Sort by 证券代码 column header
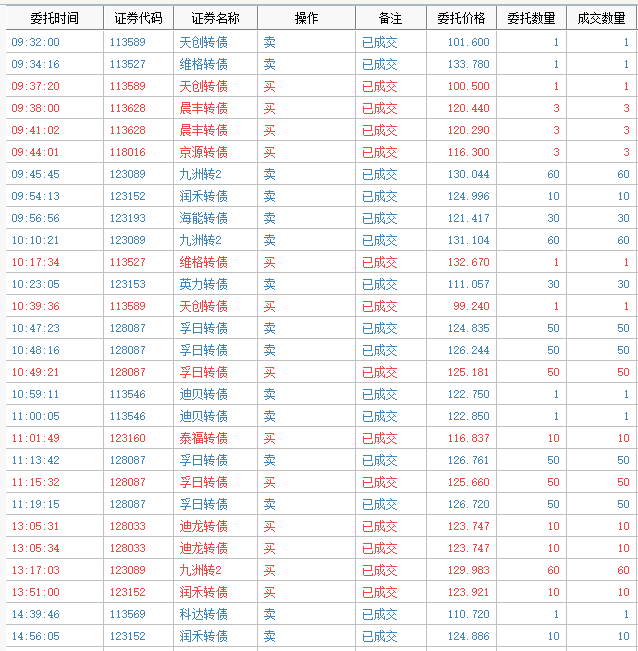The height and width of the screenshot is (651, 638). 138,18
